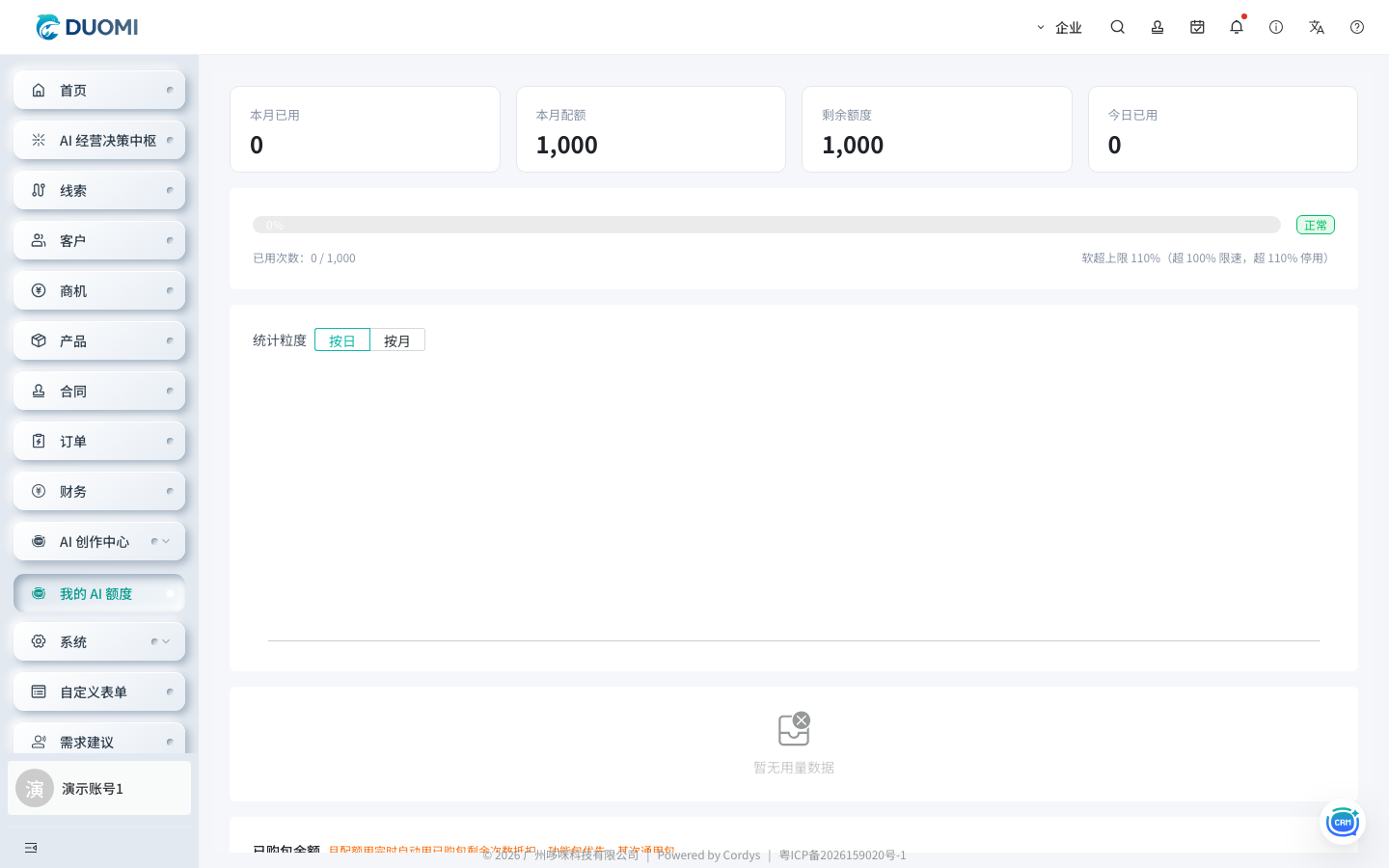Expand the AI 创作中心 submenu chevron

tap(166, 541)
